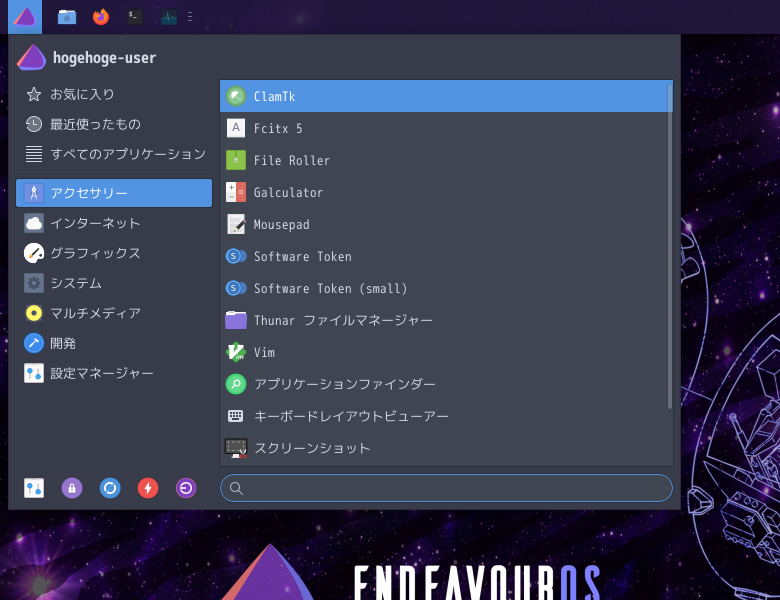Click the Software Token (small) icon
Screen dimensions: 780x600
tap(236, 288)
